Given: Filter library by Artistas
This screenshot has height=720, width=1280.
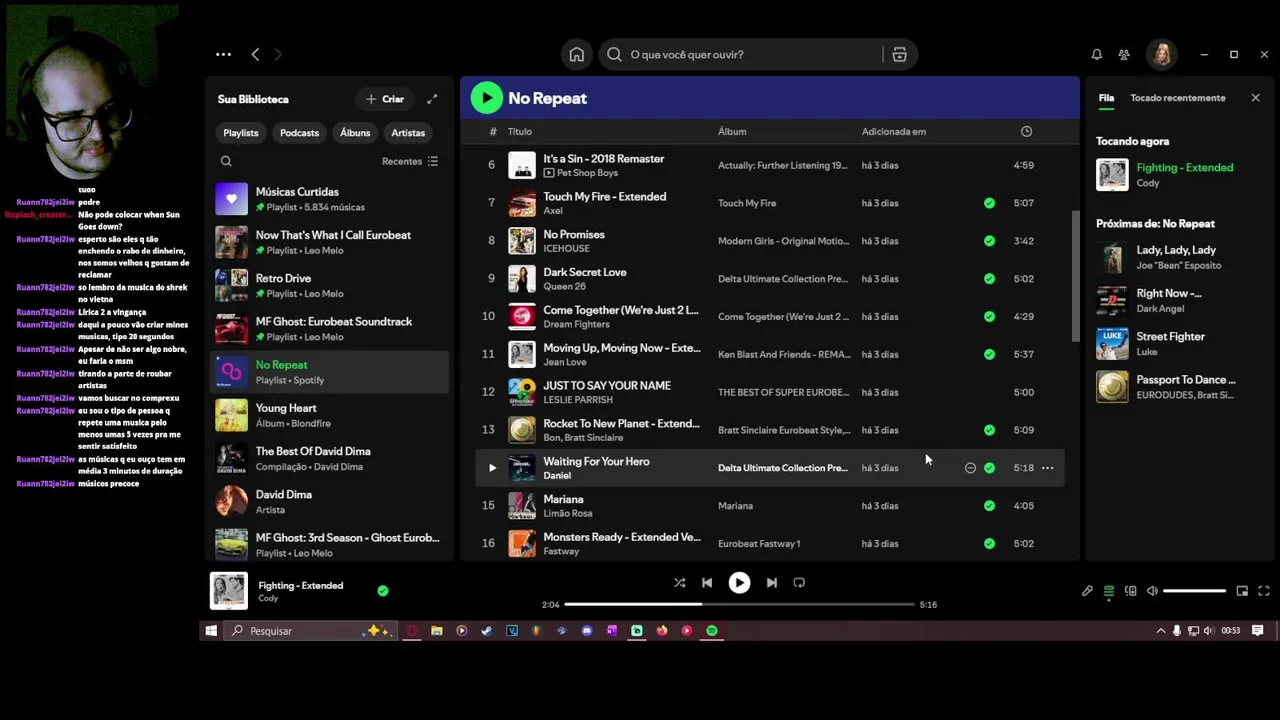Looking at the screenshot, I should [x=408, y=133].
